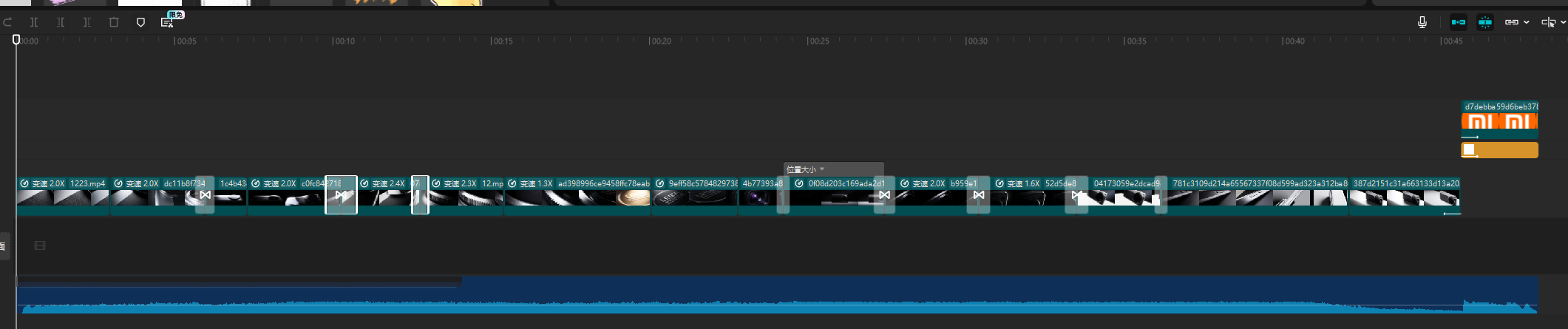Click the split clip icon in toolbar
The image size is (1568, 329).
[34, 22]
